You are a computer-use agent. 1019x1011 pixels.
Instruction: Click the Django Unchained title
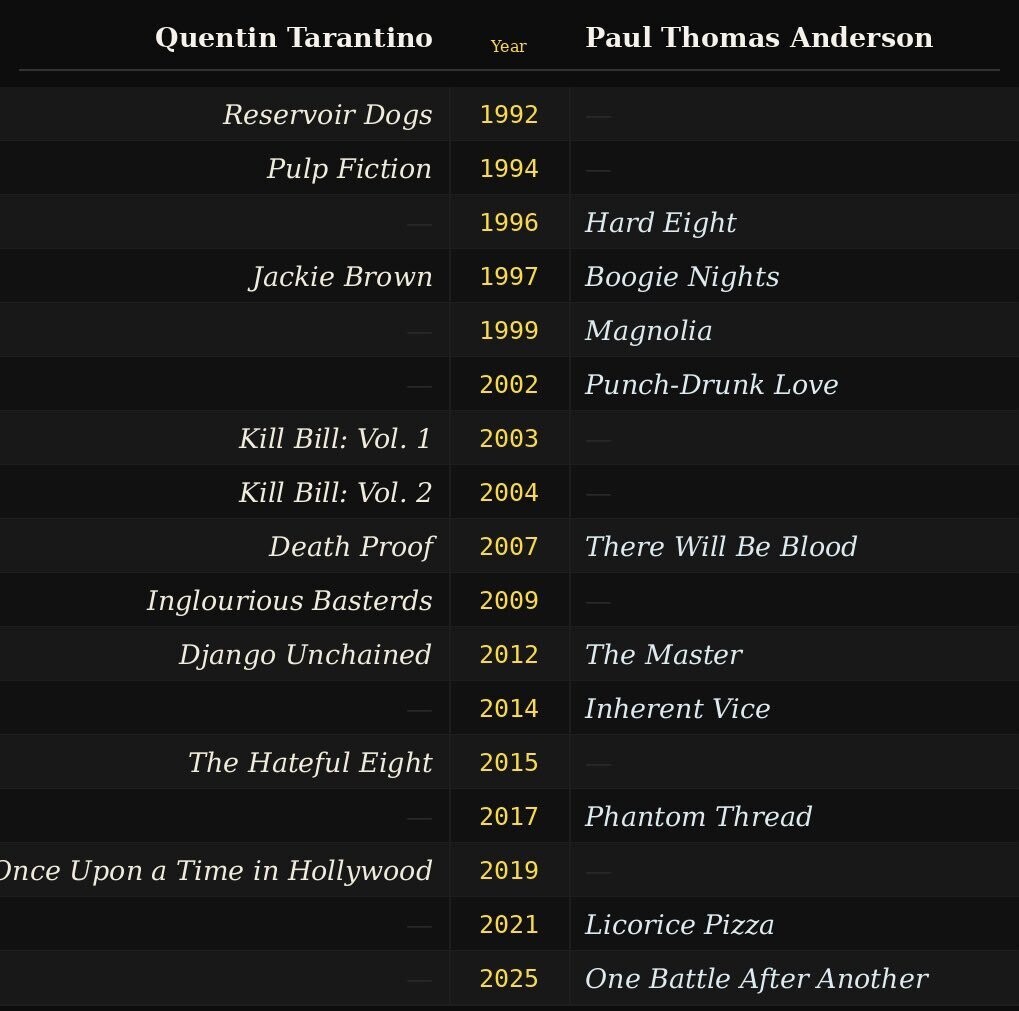tap(305, 655)
